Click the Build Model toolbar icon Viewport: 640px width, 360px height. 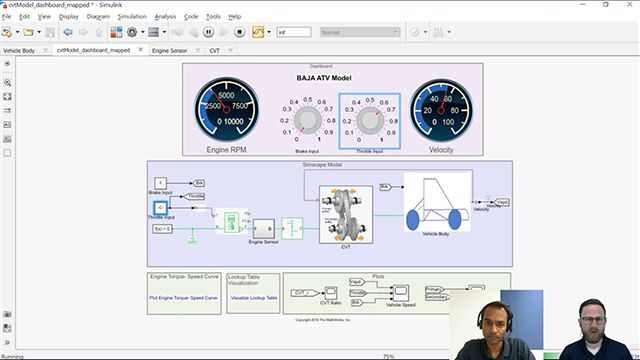[438, 32]
